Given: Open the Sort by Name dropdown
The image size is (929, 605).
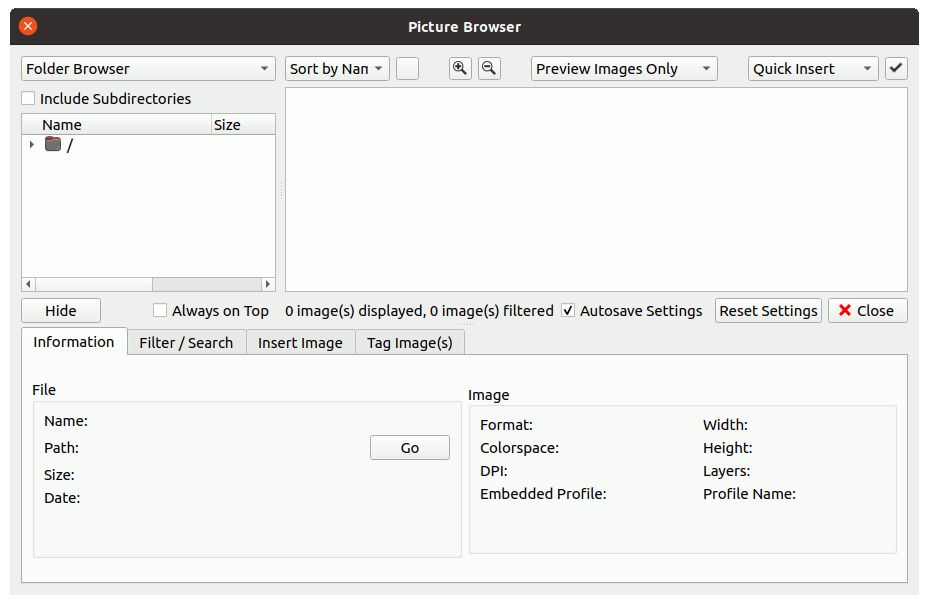Looking at the screenshot, I should point(337,69).
